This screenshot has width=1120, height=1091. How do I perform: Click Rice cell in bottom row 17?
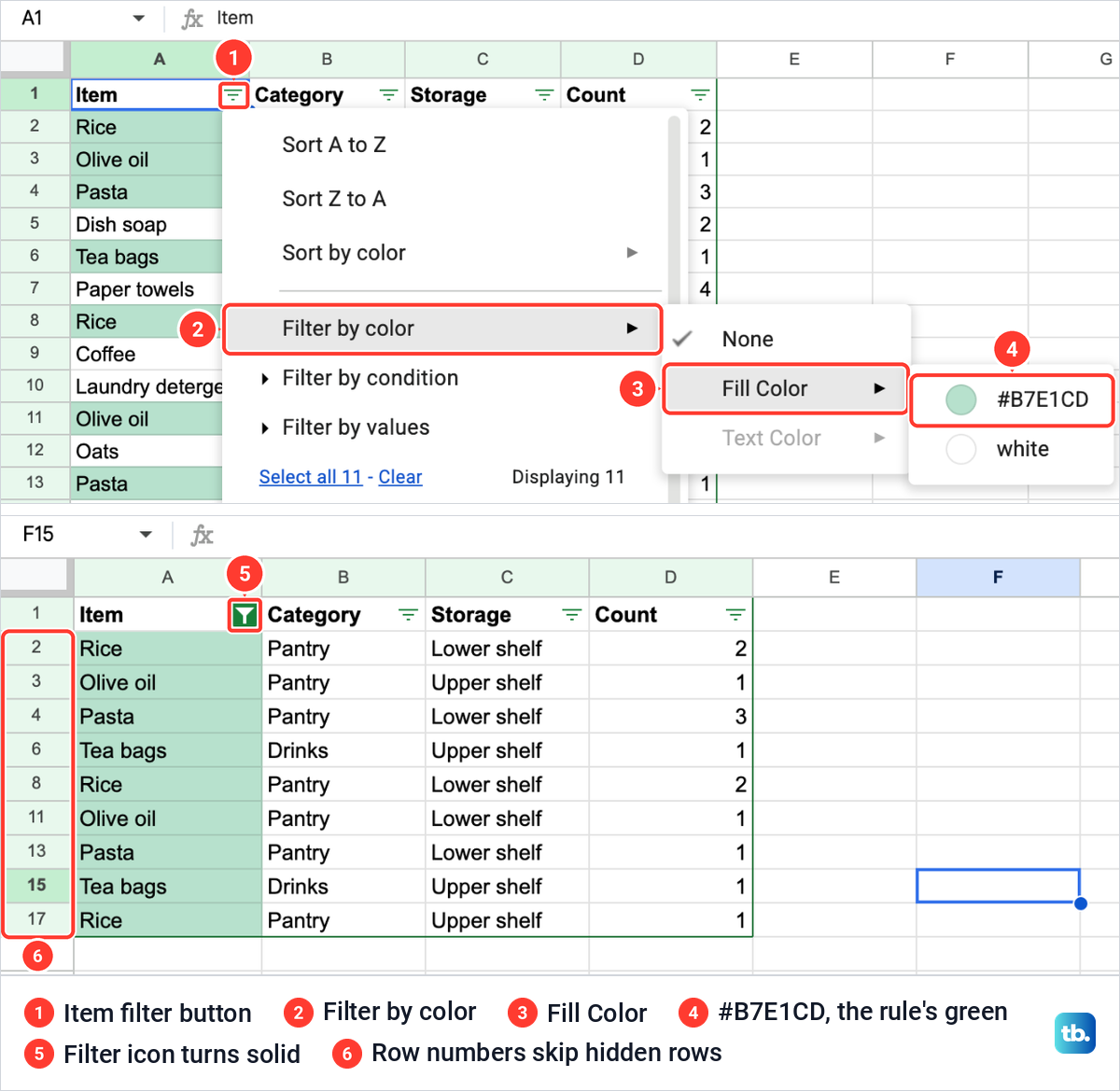coord(168,920)
